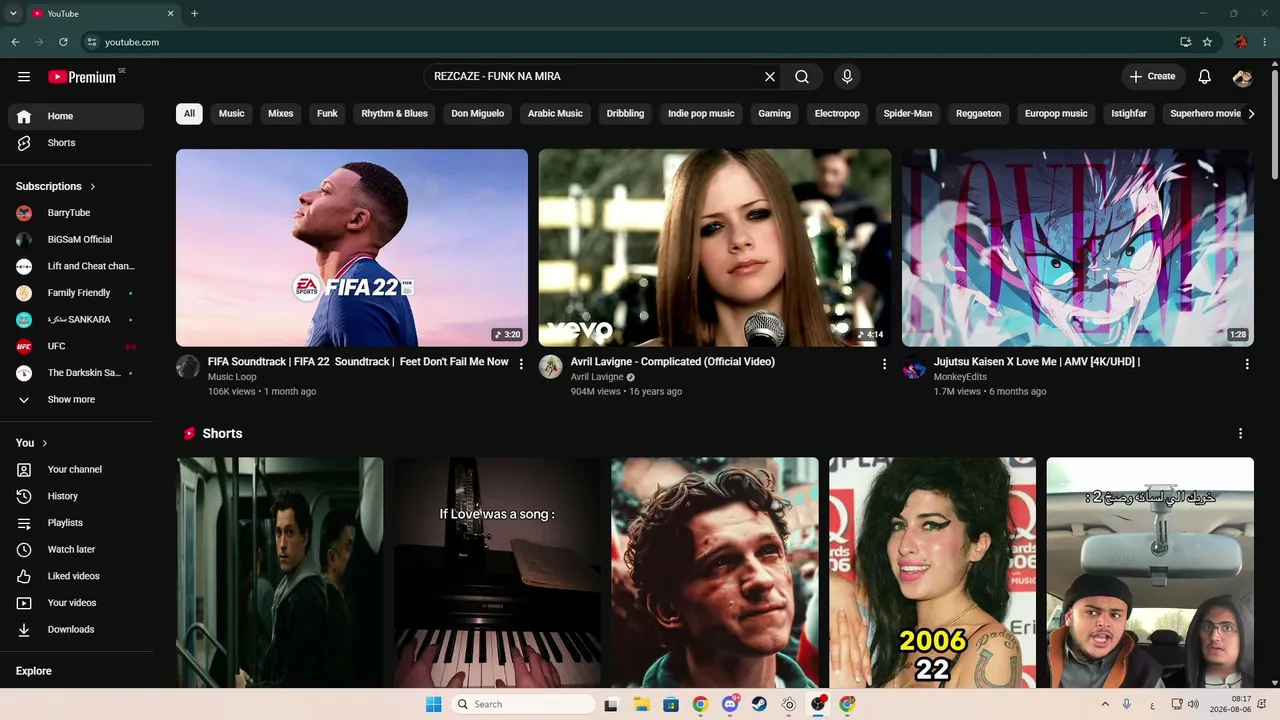Show hidden system tray icons

(1105, 704)
